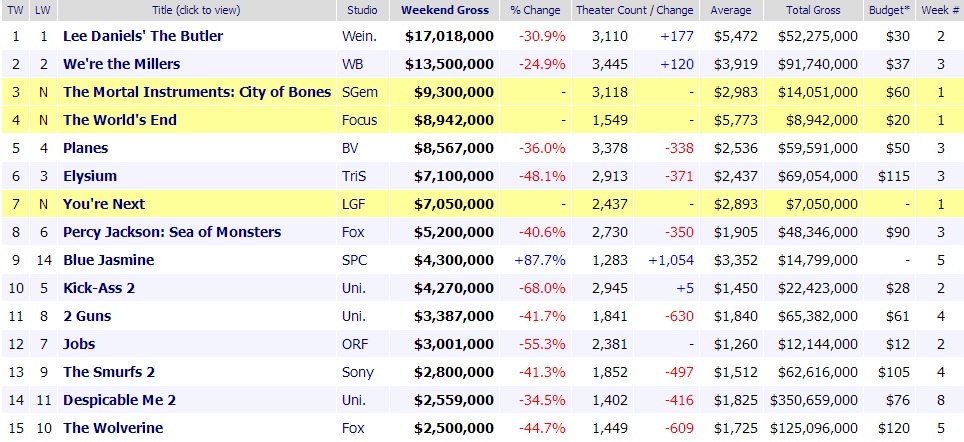964x442 pixels.
Task: Select The Wolverine movie link
Action: 114,428
